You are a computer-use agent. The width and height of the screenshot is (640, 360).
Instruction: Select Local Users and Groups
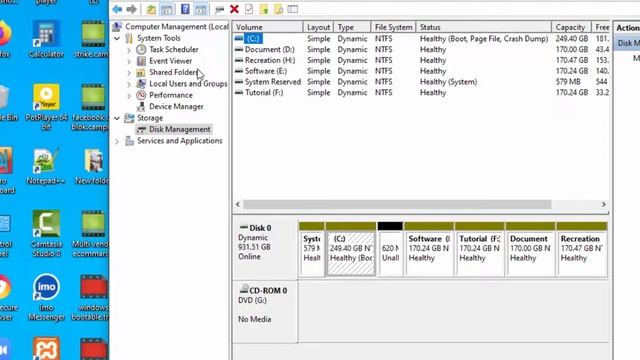click(x=188, y=84)
